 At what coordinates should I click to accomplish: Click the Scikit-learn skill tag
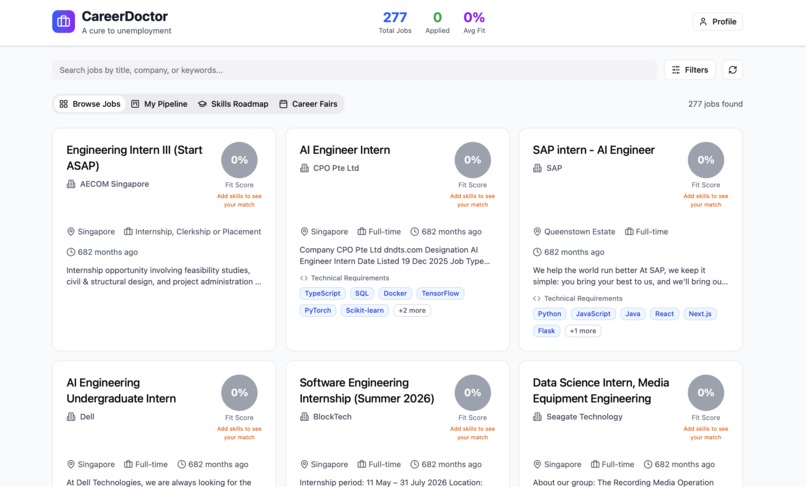(x=364, y=311)
